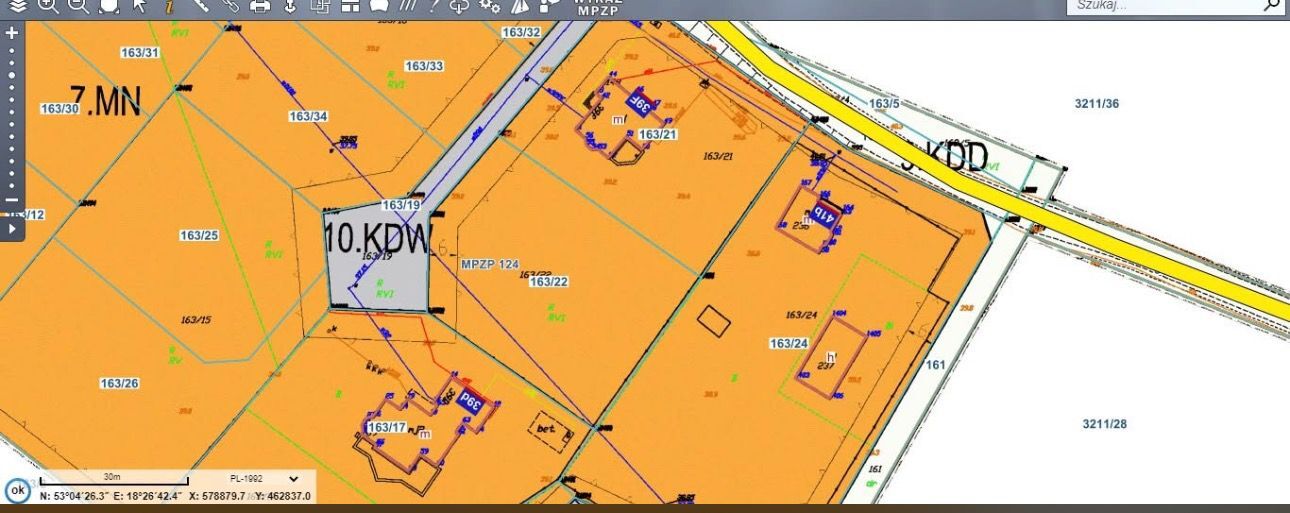
Task: Activate the arrow selection cursor tool
Action: (x=139, y=5)
